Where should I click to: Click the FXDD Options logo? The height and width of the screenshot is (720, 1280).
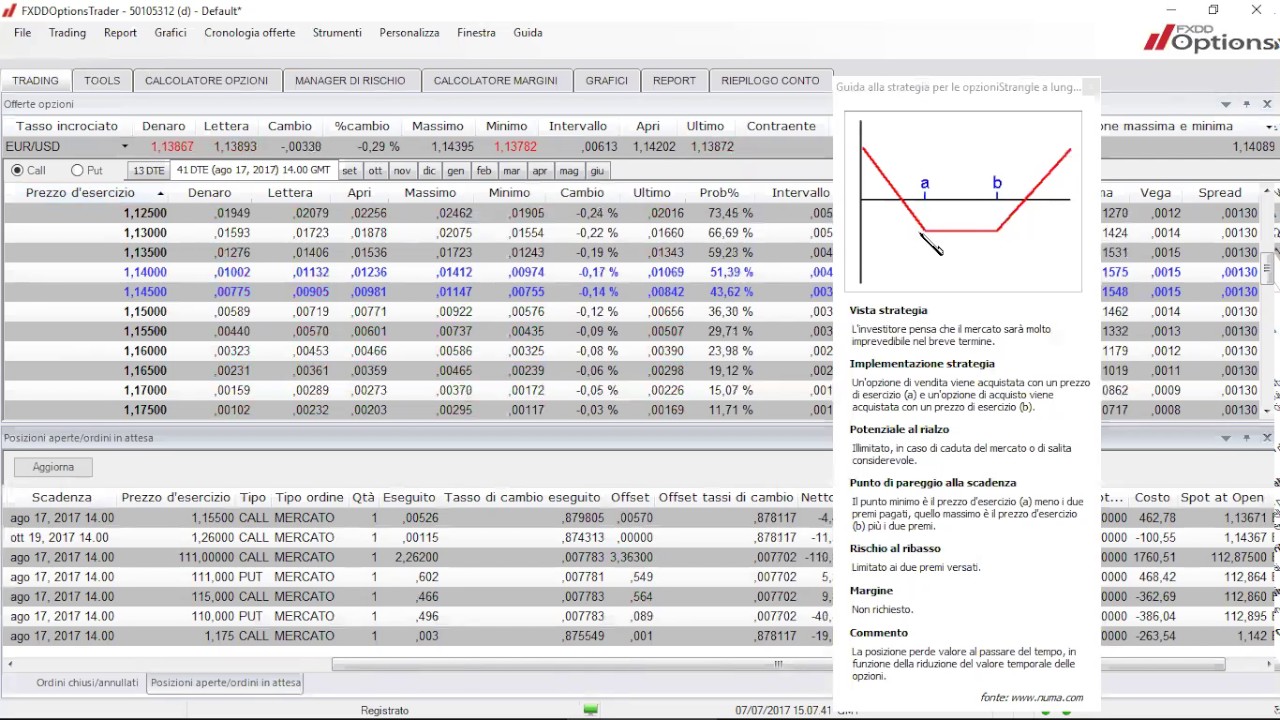pyautogui.click(x=1212, y=38)
